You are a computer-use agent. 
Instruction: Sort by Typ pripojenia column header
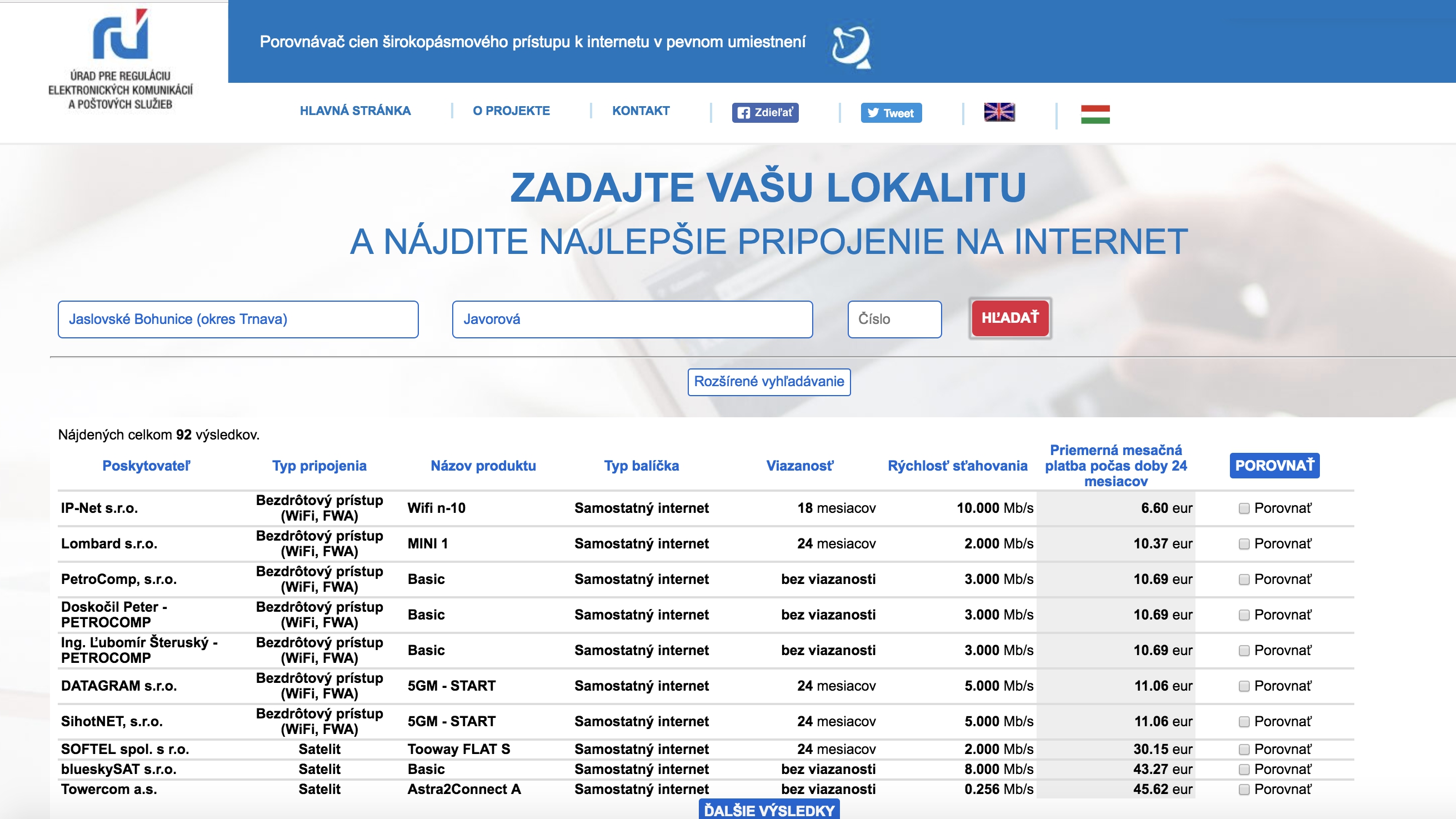[319, 465]
